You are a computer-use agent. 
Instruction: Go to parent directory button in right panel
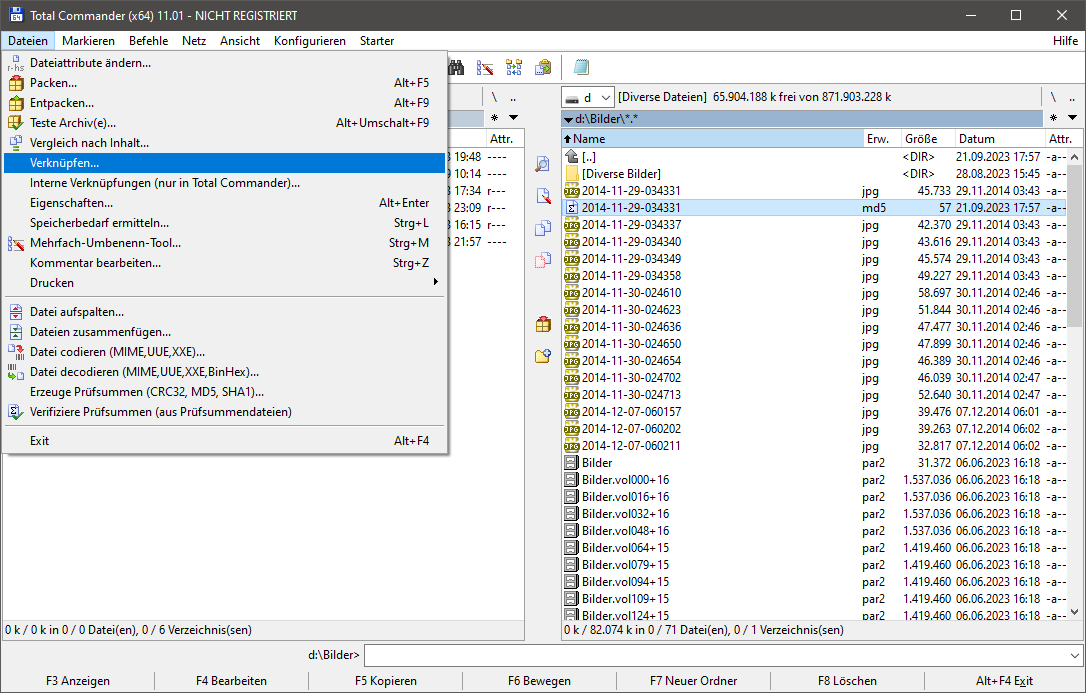pos(1072,98)
